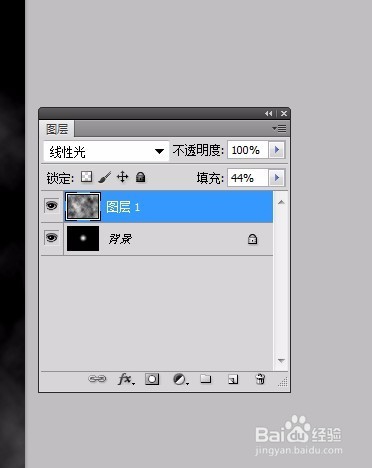This screenshot has height=468, width=372.
Task: Click the link layers chain icon
Action: point(97,379)
